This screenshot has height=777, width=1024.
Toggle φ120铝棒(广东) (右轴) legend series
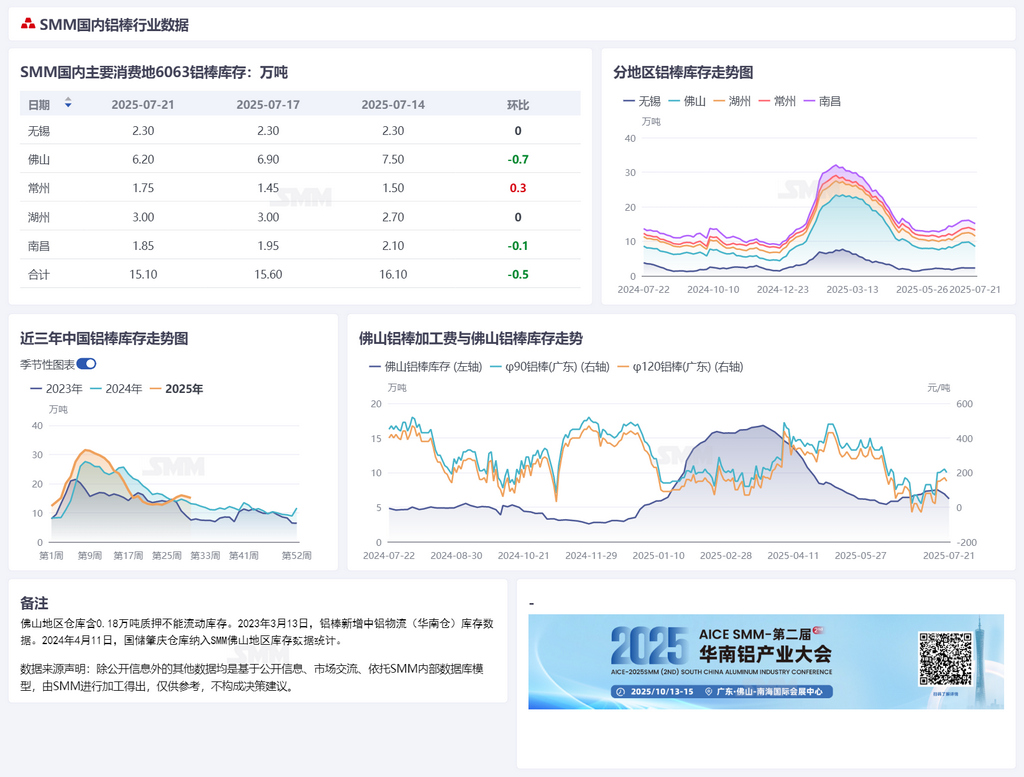tap(680, 367)
